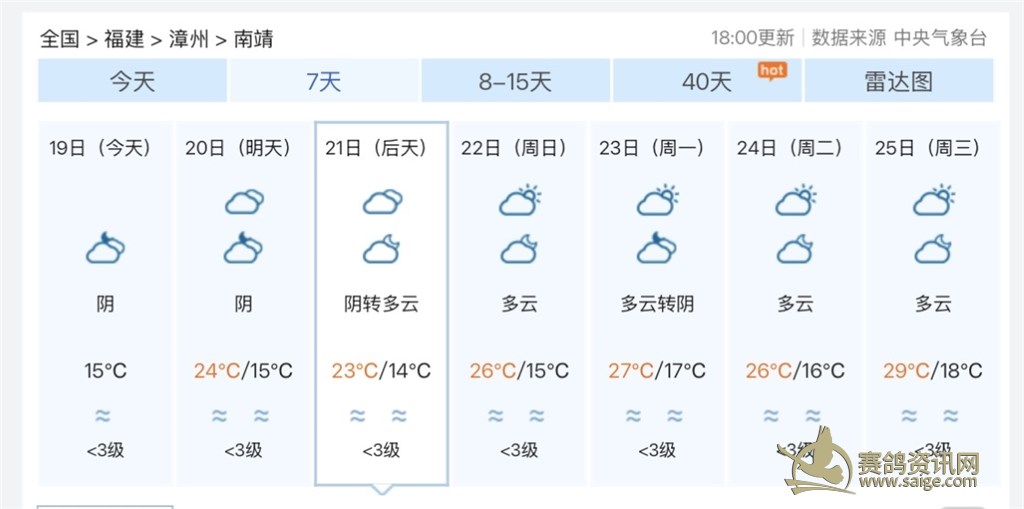Click the night cloudy icon for 24日
This screenshot has height=509, width=1024.
(795, 248)
